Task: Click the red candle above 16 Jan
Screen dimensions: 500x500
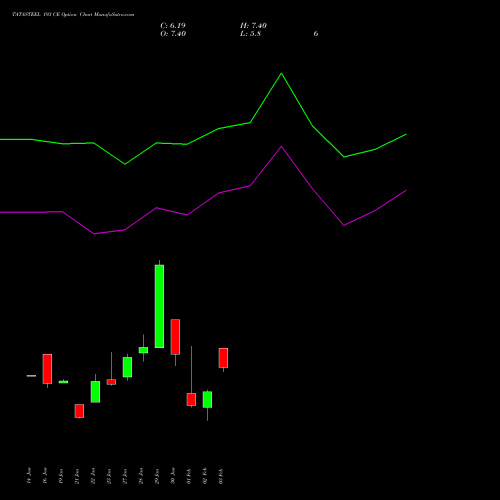Action: pyautogui.click(x=47, y=369)
